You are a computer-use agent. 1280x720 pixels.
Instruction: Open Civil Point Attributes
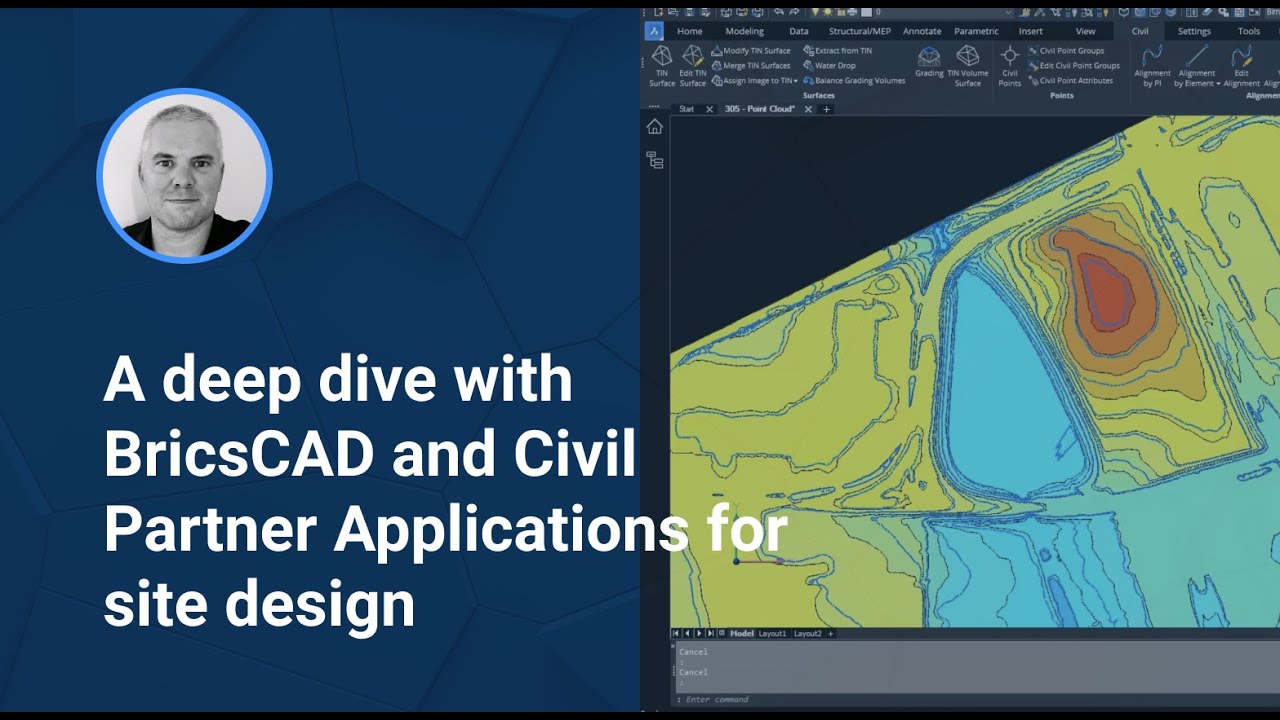(x=1069, y=80)
